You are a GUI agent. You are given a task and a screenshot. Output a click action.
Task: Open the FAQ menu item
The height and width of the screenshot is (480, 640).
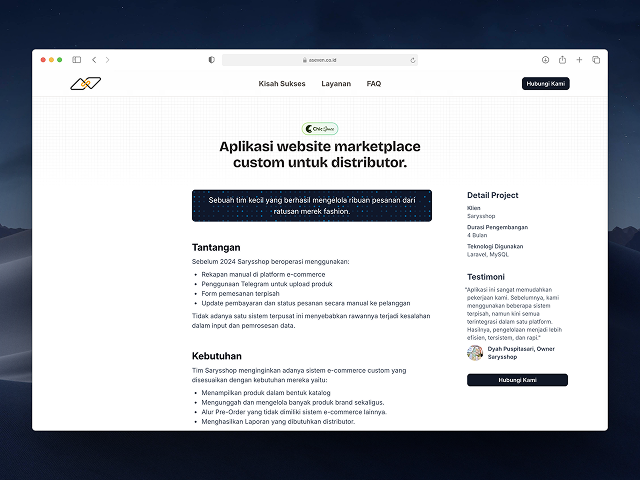coord(373,83)
